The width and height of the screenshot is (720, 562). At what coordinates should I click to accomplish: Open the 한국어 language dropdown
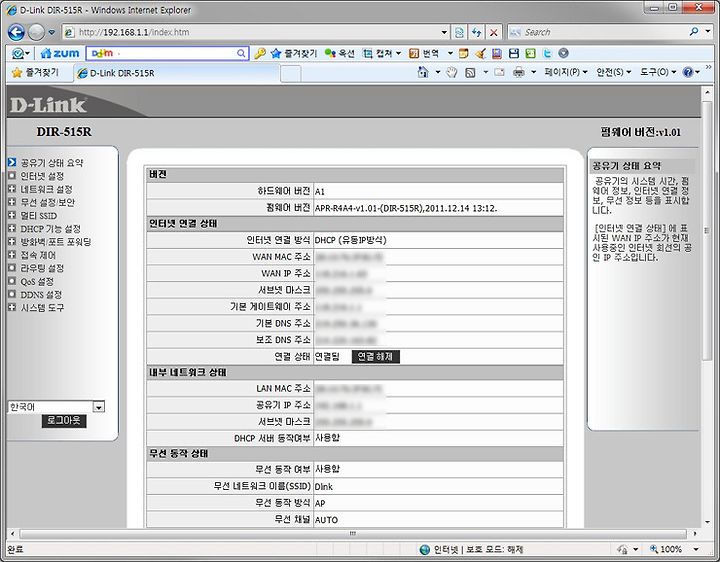pyautogui.click(x=56, y=407)
